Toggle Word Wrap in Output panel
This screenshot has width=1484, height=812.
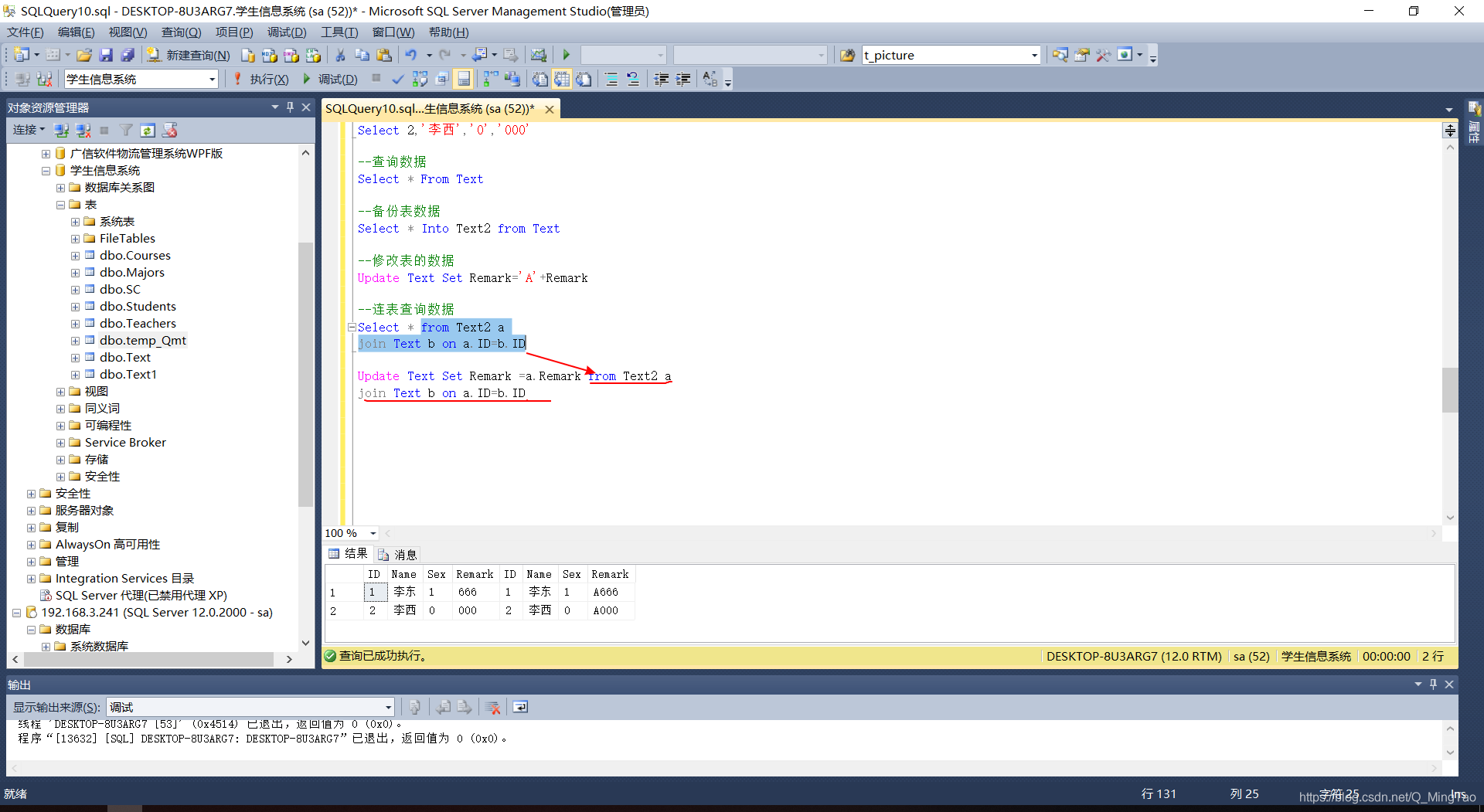520,707
